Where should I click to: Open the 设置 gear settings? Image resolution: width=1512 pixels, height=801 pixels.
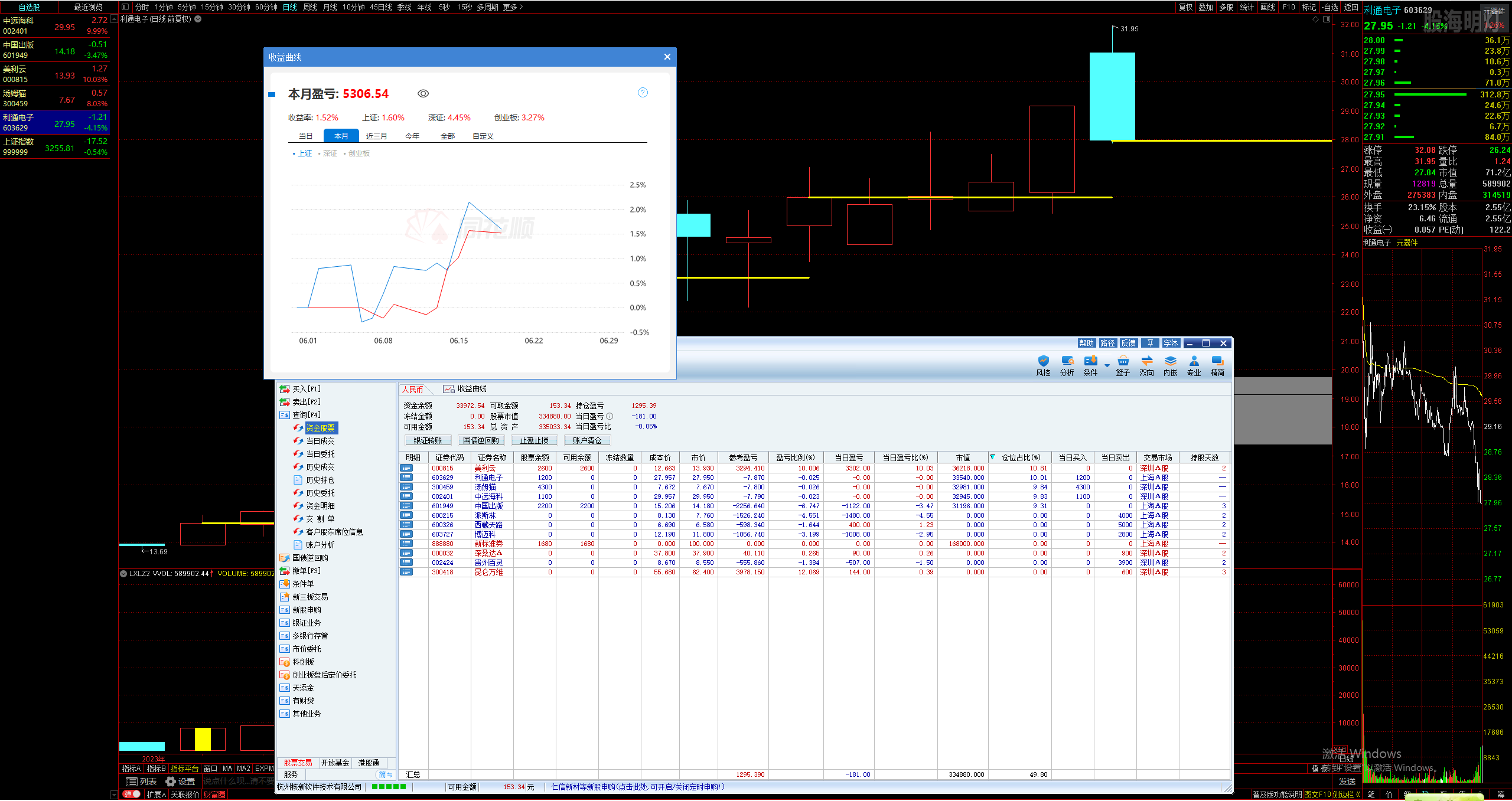click(x=181, y=782)
